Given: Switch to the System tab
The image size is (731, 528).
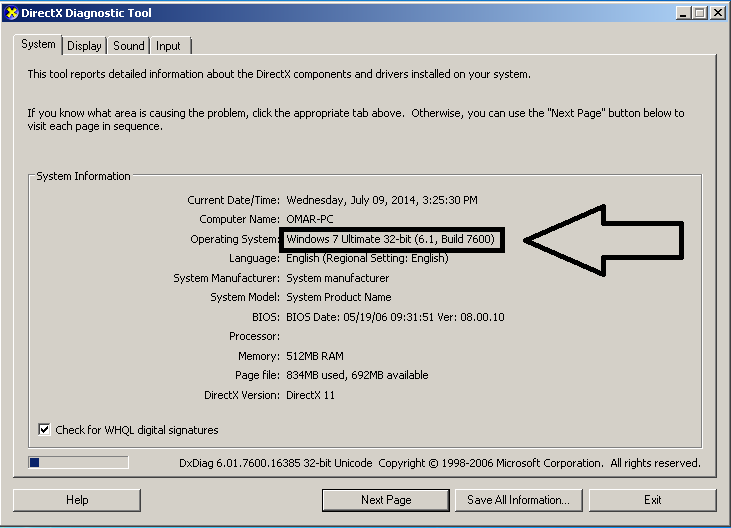Looking at the screenshot, I should [x=38, y=44].
